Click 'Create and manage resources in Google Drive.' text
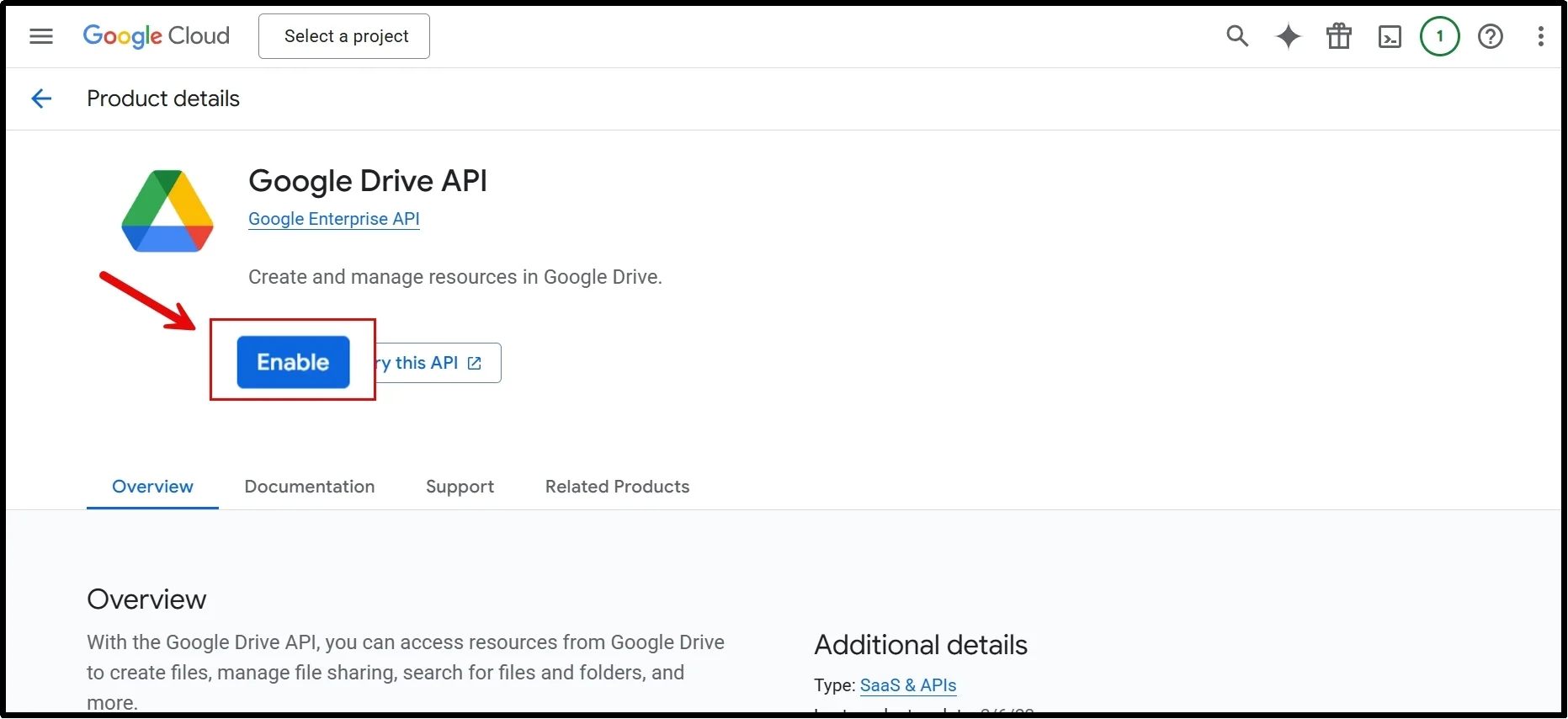Image resolution: width=1568 pixels, height=719 pixels. [x=455, y=277]
